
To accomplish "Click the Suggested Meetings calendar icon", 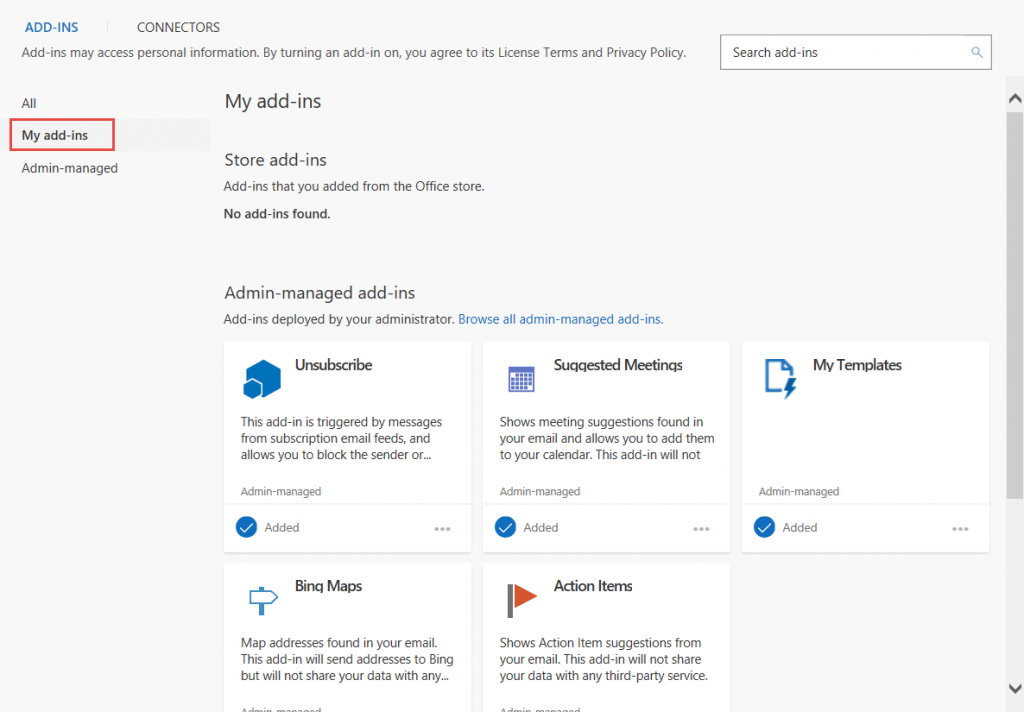I will 521,379.
